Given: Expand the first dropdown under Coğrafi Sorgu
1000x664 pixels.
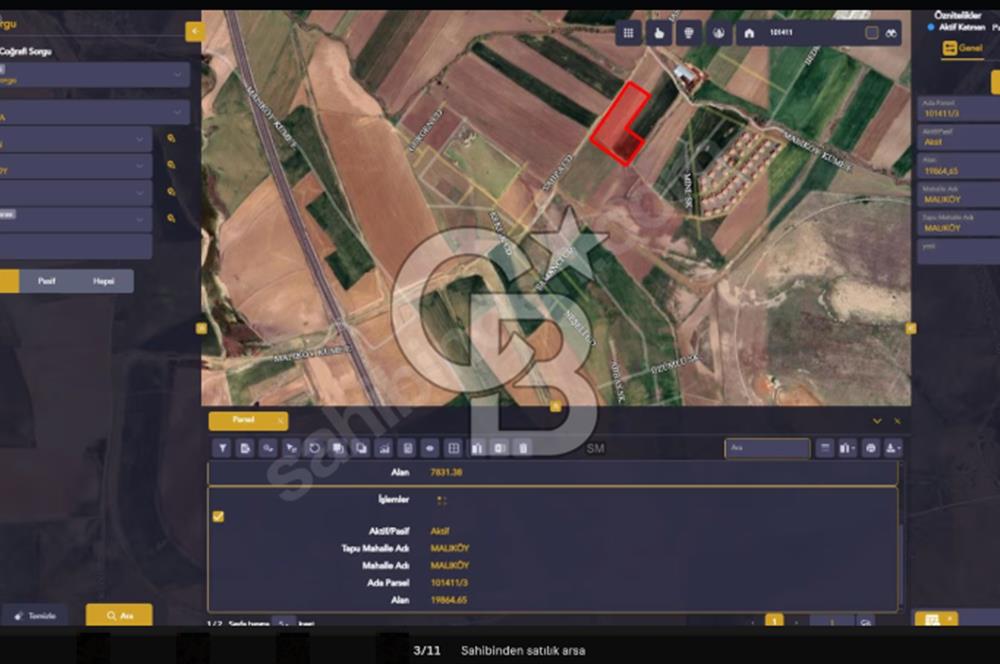Looking at the screenshot, I should pos(94,75).
